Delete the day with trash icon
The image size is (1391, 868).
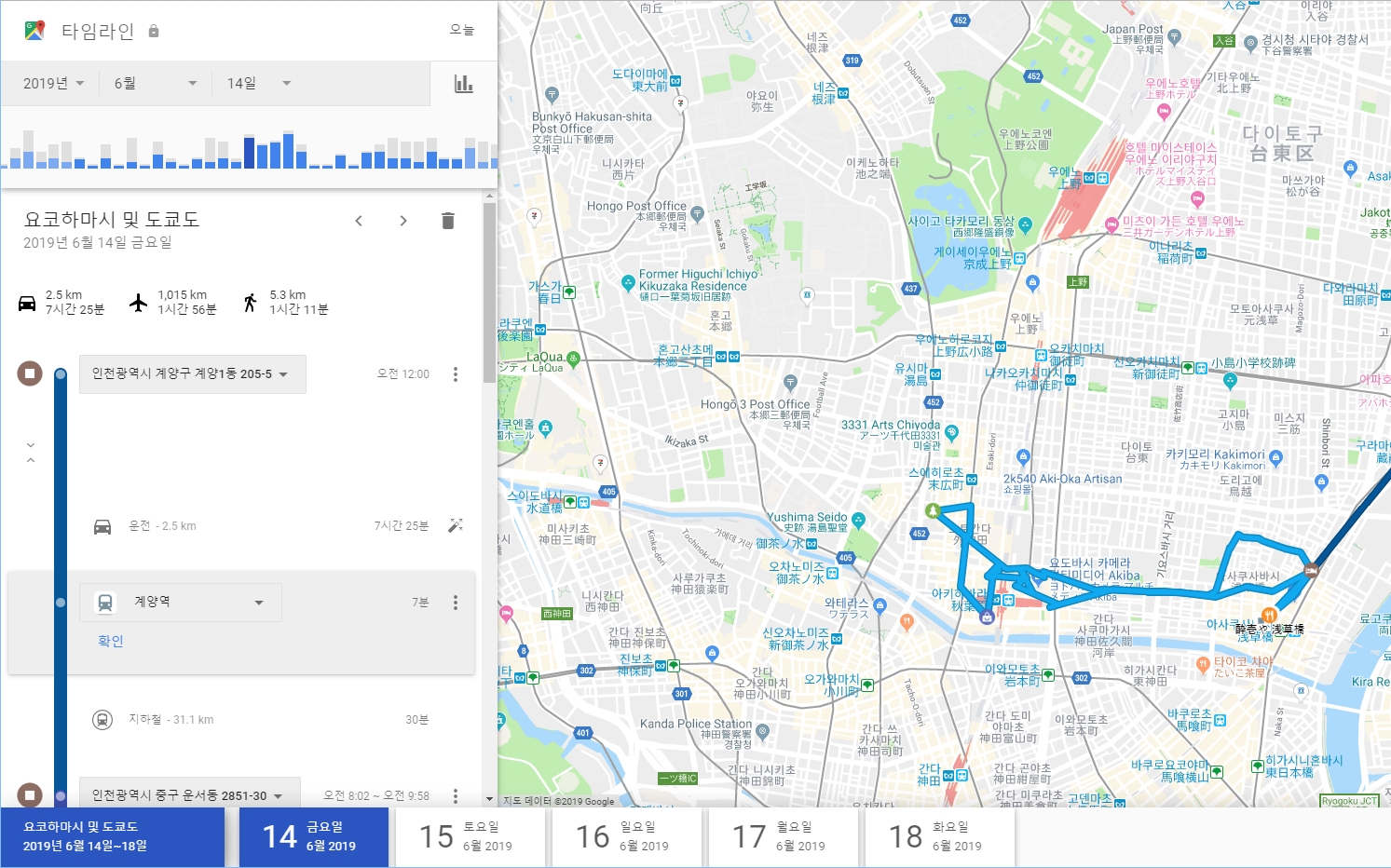tap(447, 221)
